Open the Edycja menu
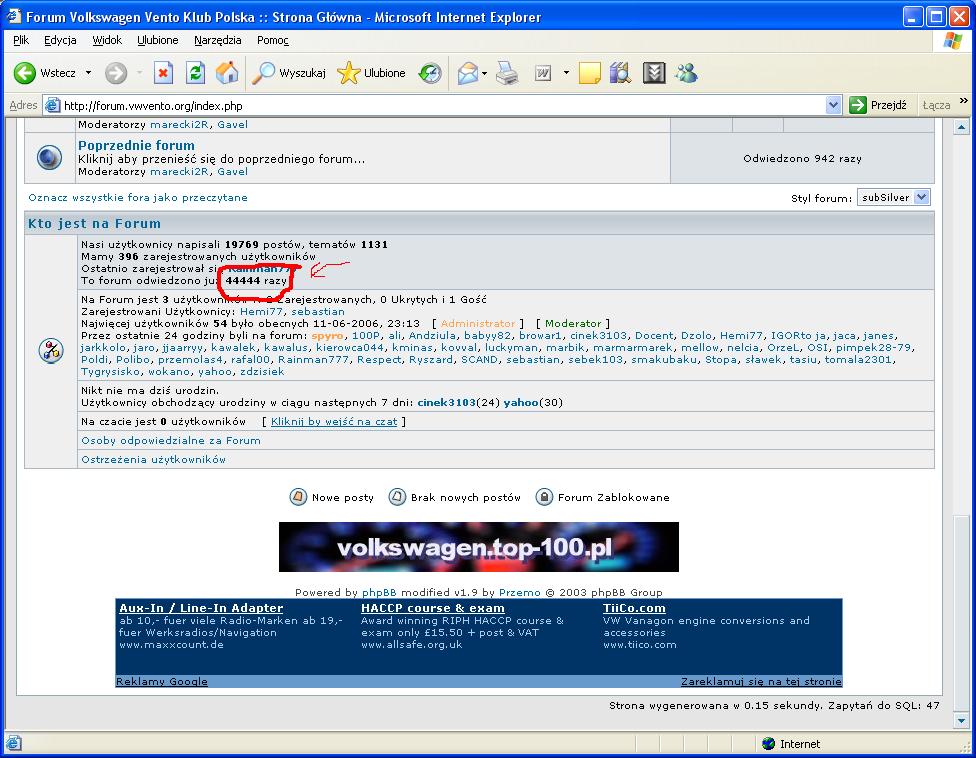The image size is (976, 758). click(60, 40)
